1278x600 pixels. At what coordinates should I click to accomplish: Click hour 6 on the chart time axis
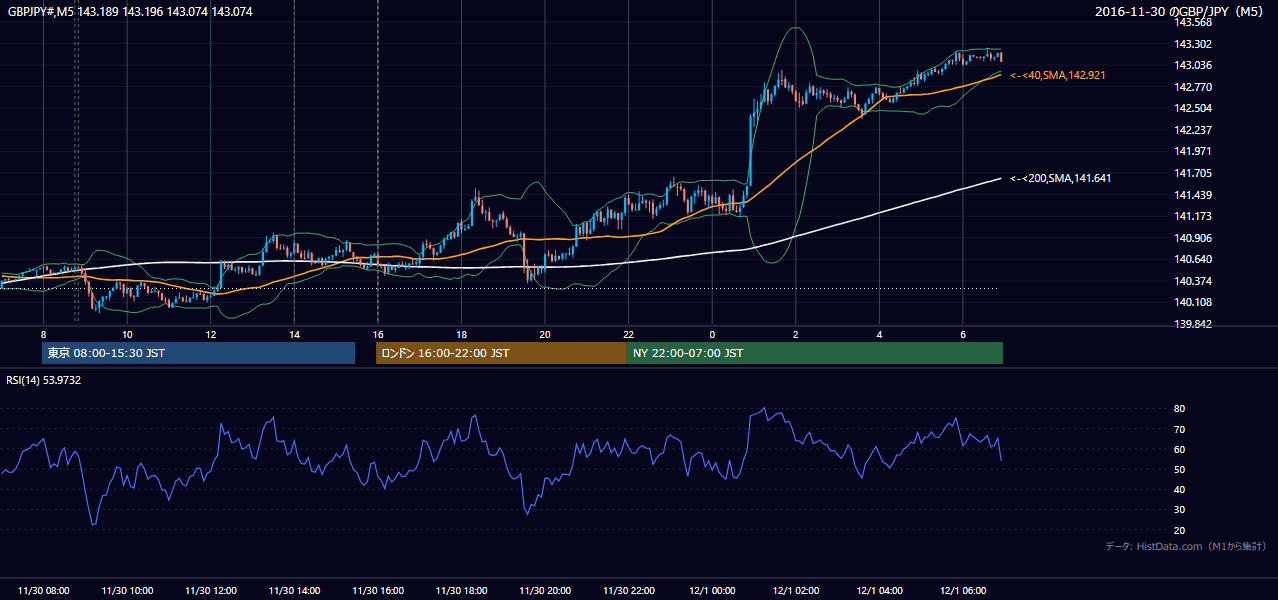coord(962,334)
